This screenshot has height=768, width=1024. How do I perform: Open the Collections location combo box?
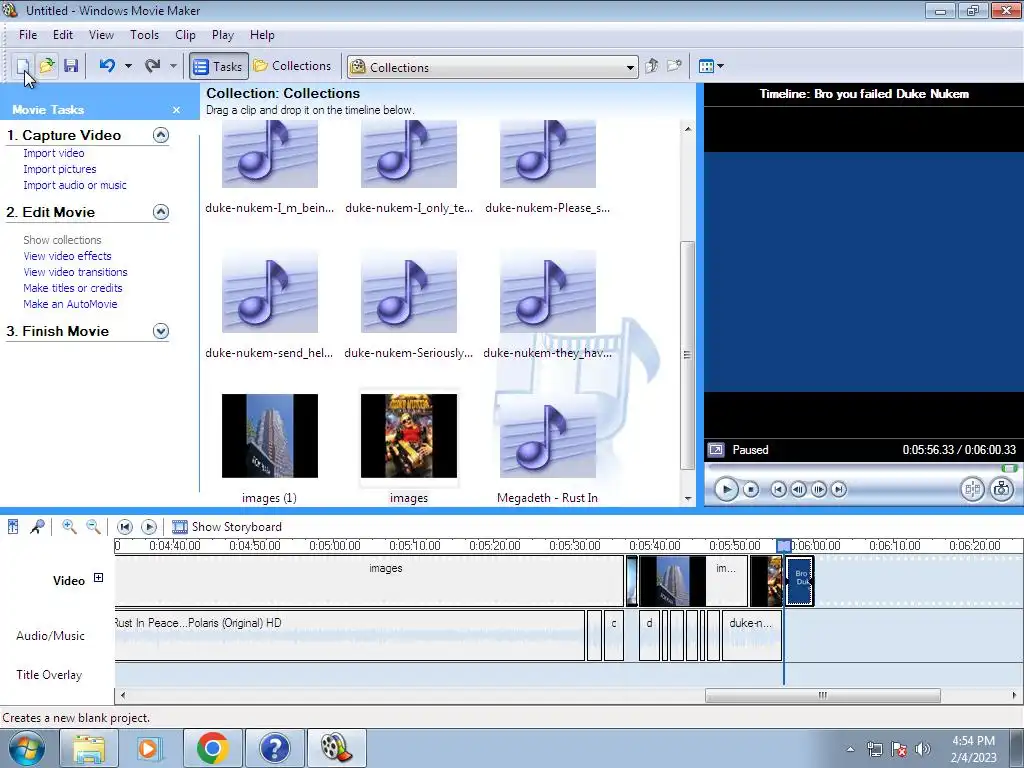click(x=492, y=67)
